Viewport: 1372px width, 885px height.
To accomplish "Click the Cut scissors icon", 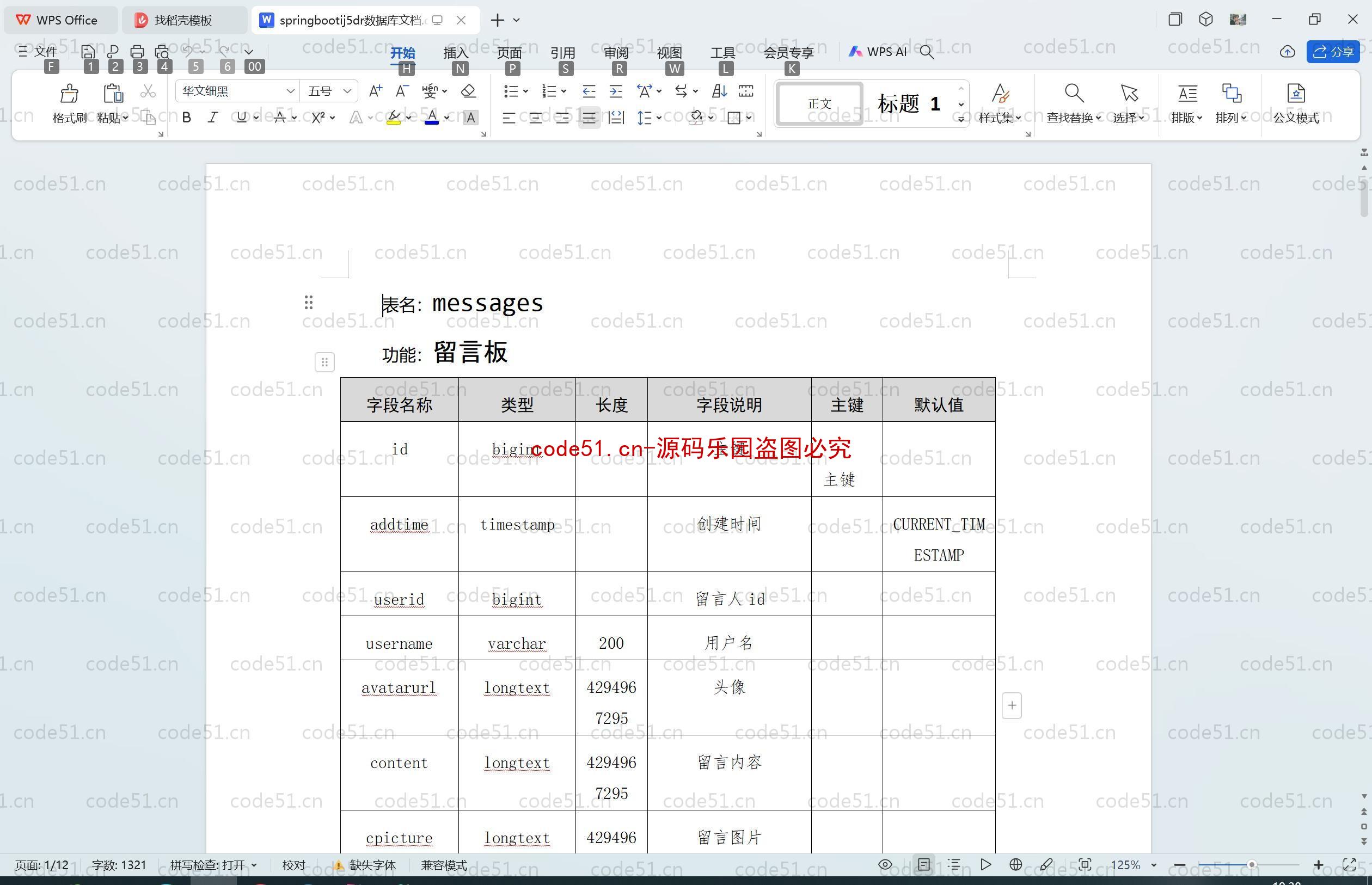I will coord(148,91).
